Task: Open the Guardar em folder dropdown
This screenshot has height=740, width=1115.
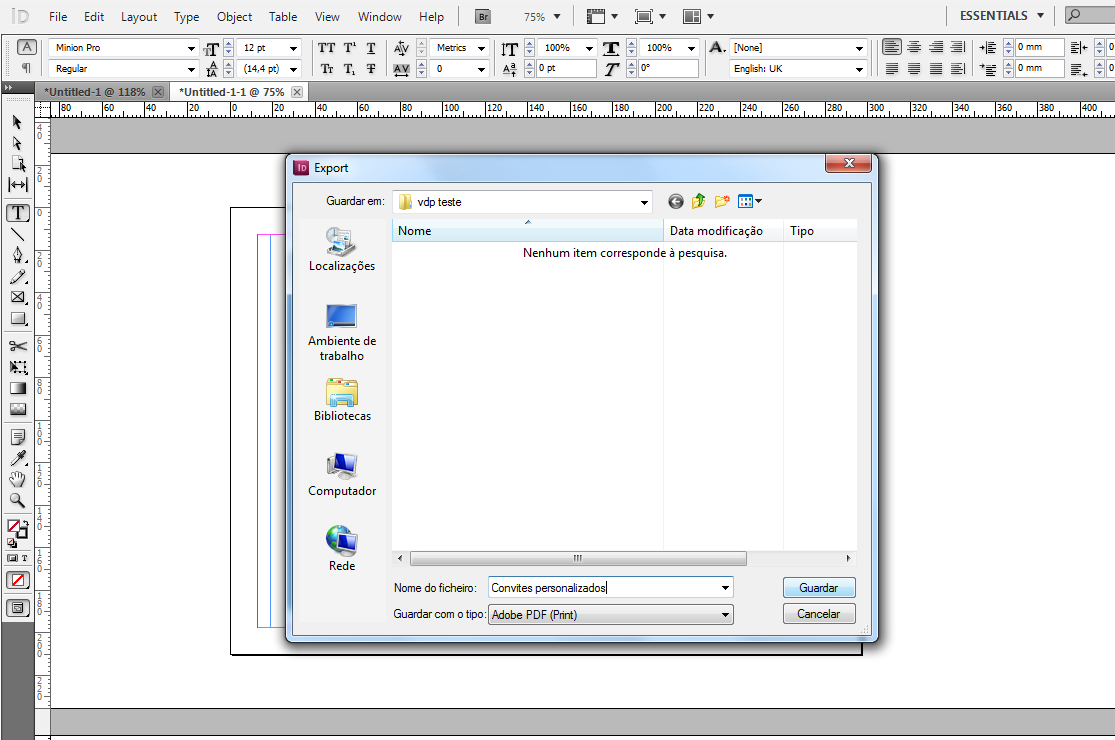Action: pyautogui.click(x=645, y=201)
